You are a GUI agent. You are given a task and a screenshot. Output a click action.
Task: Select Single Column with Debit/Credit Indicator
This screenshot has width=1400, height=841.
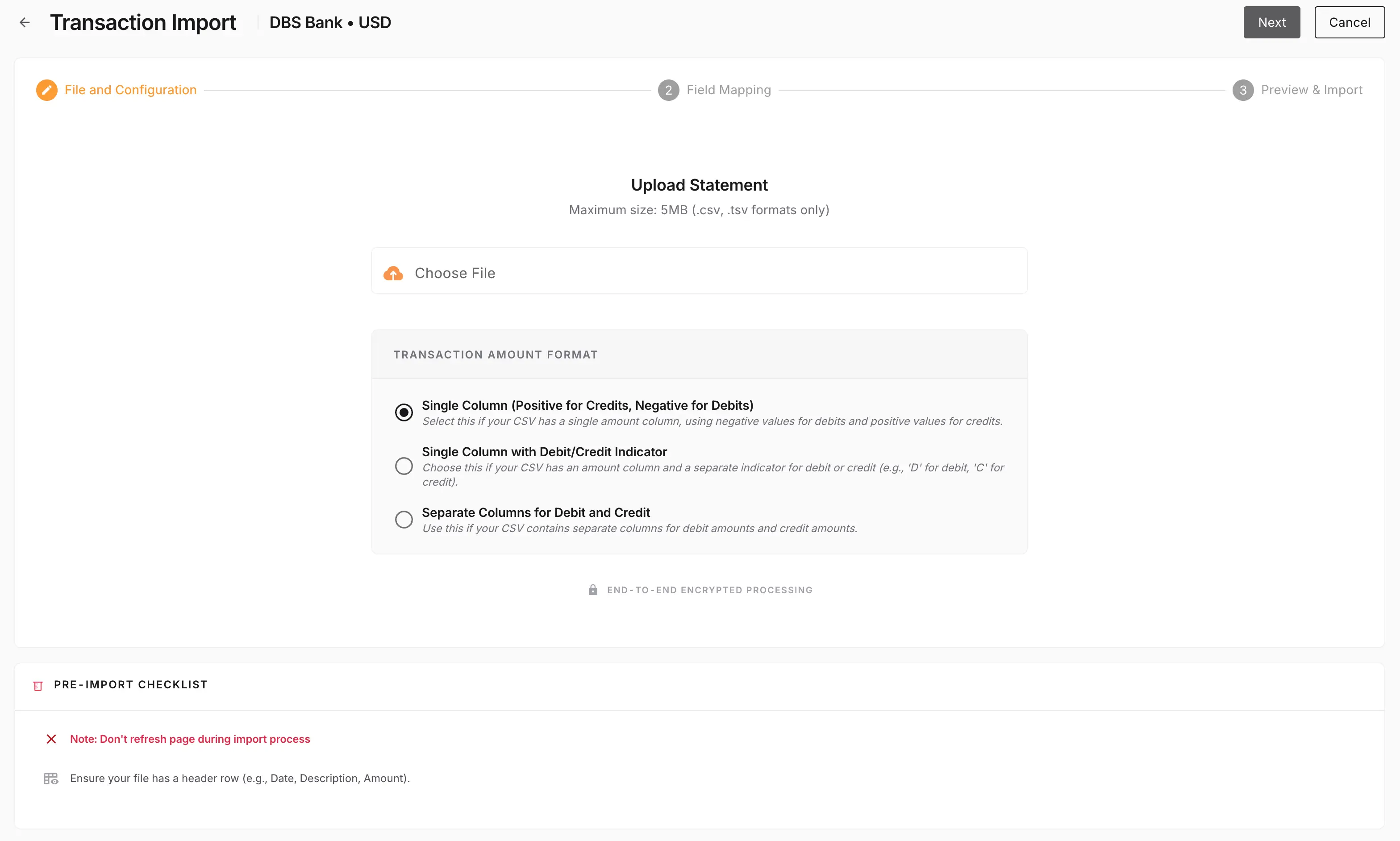pyautogui.click(x=404, y=465)
